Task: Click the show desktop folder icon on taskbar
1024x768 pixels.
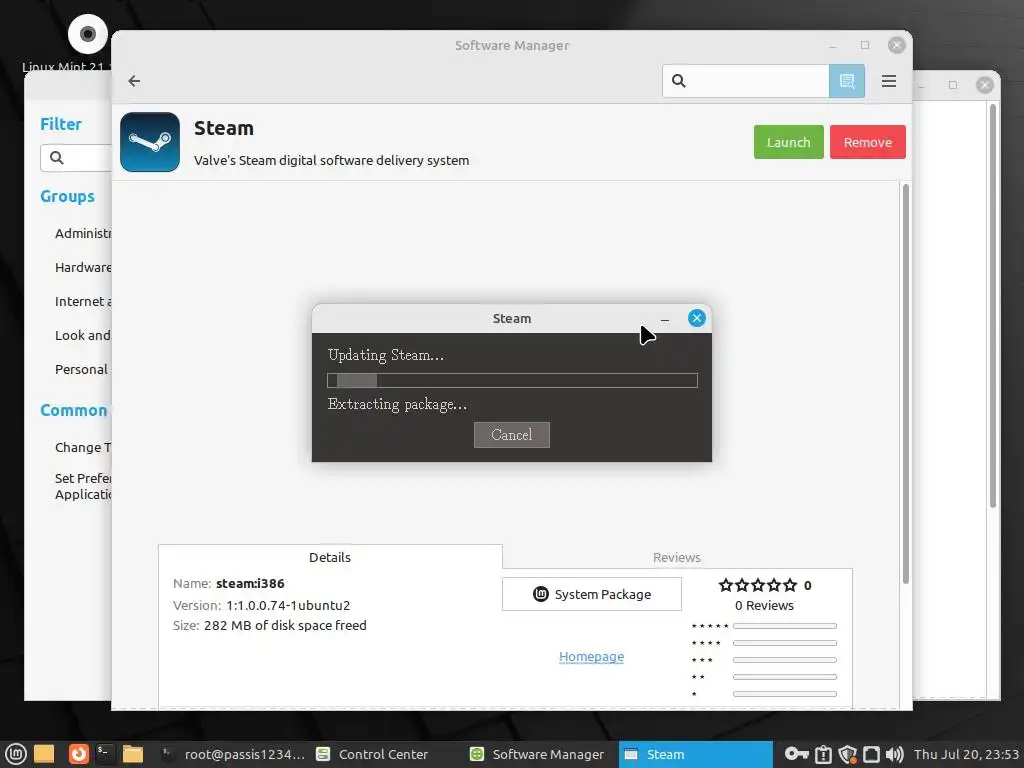Action: 44,754
